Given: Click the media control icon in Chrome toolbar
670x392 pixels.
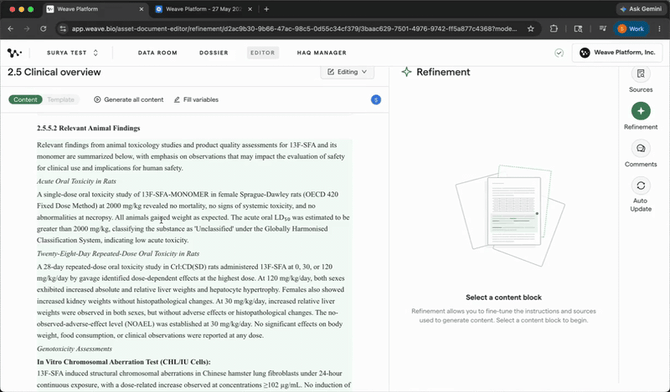Looking at the screenshot, I should 602,29.
